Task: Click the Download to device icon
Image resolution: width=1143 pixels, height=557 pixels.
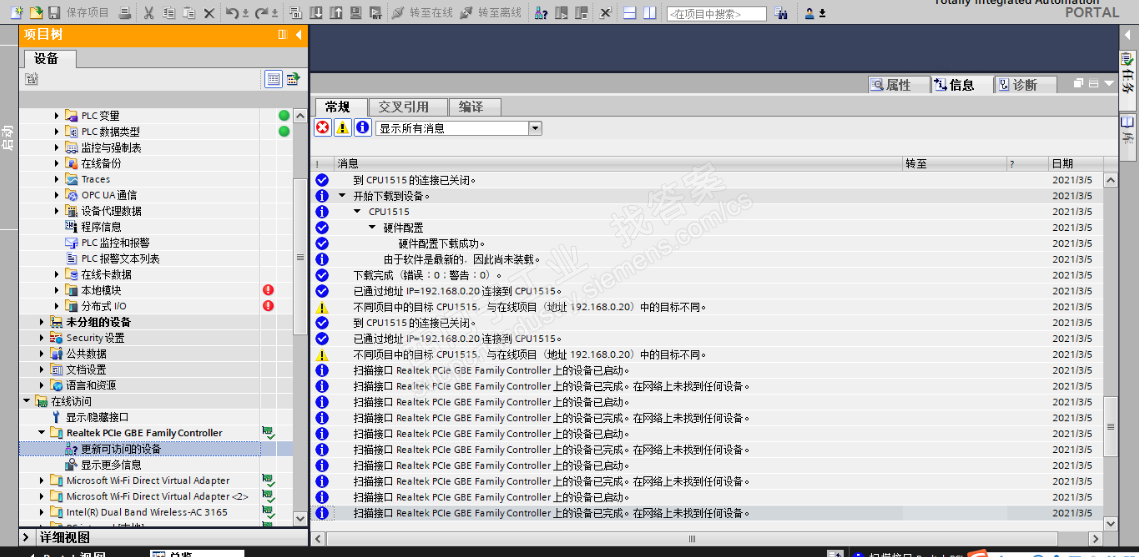Action: click(x=316, y=12)
